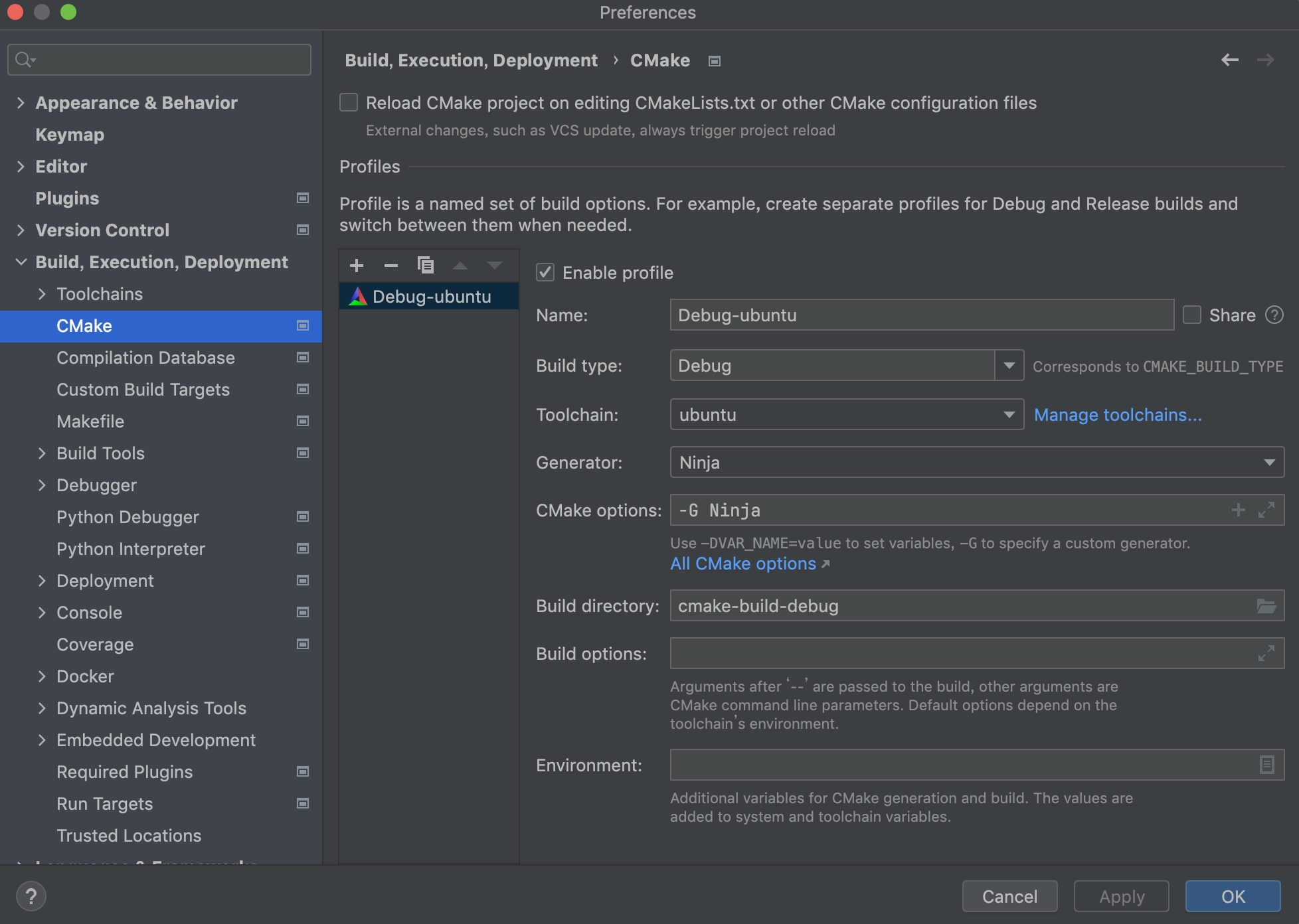Click the help icon next to Share
The image size is (1299, 924).
tap(1274, 315)
